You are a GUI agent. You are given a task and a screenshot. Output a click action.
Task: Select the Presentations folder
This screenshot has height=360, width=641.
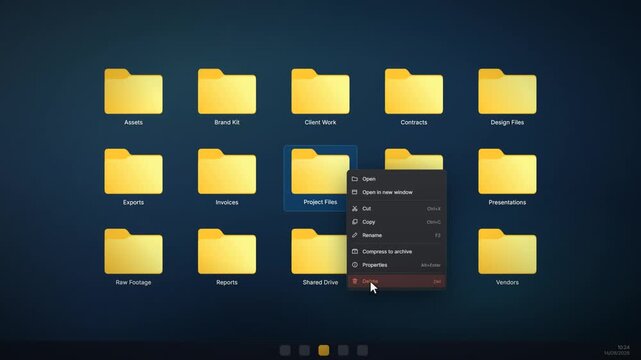coord(507,177)
